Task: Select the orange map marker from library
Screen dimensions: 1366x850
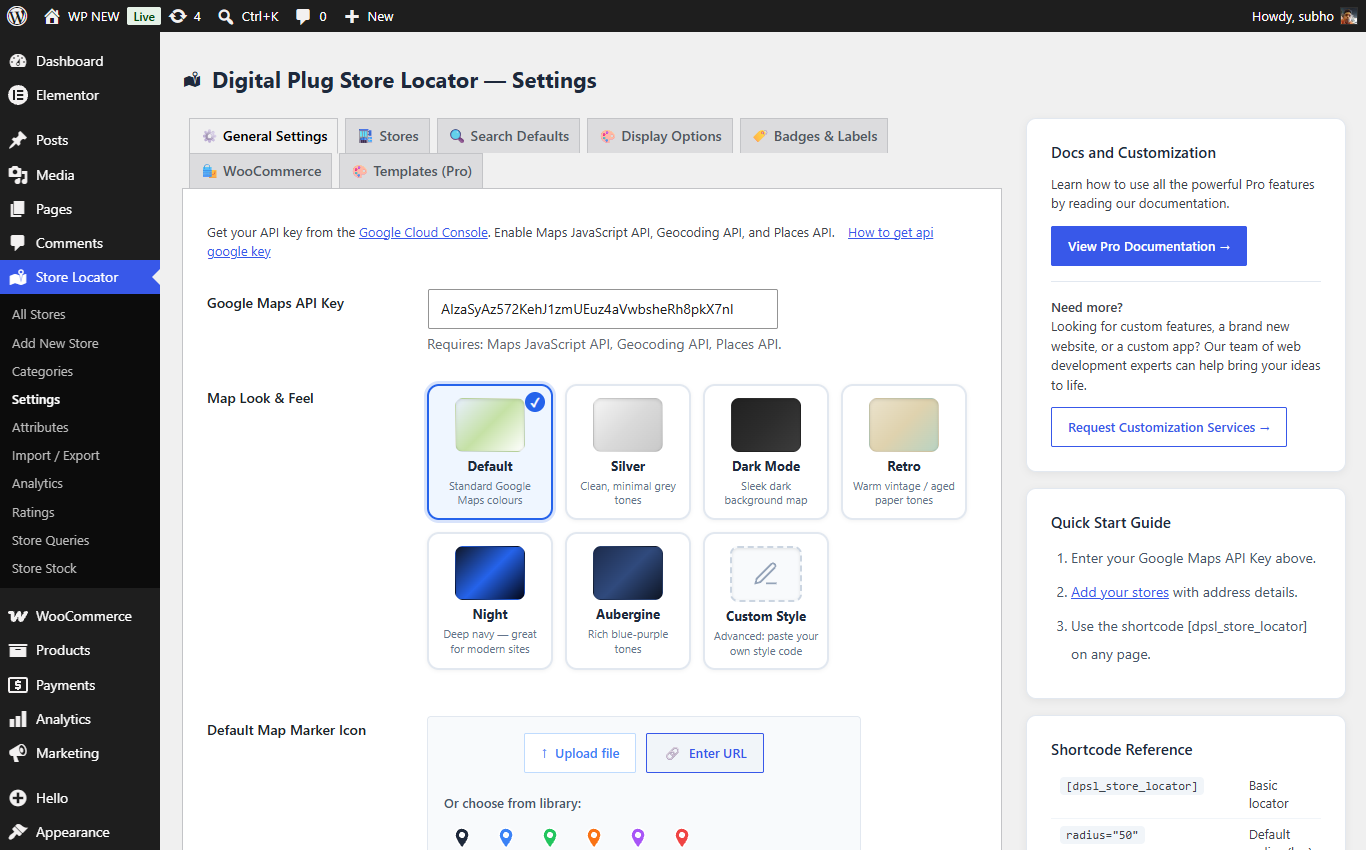Action: coord(594,837)
